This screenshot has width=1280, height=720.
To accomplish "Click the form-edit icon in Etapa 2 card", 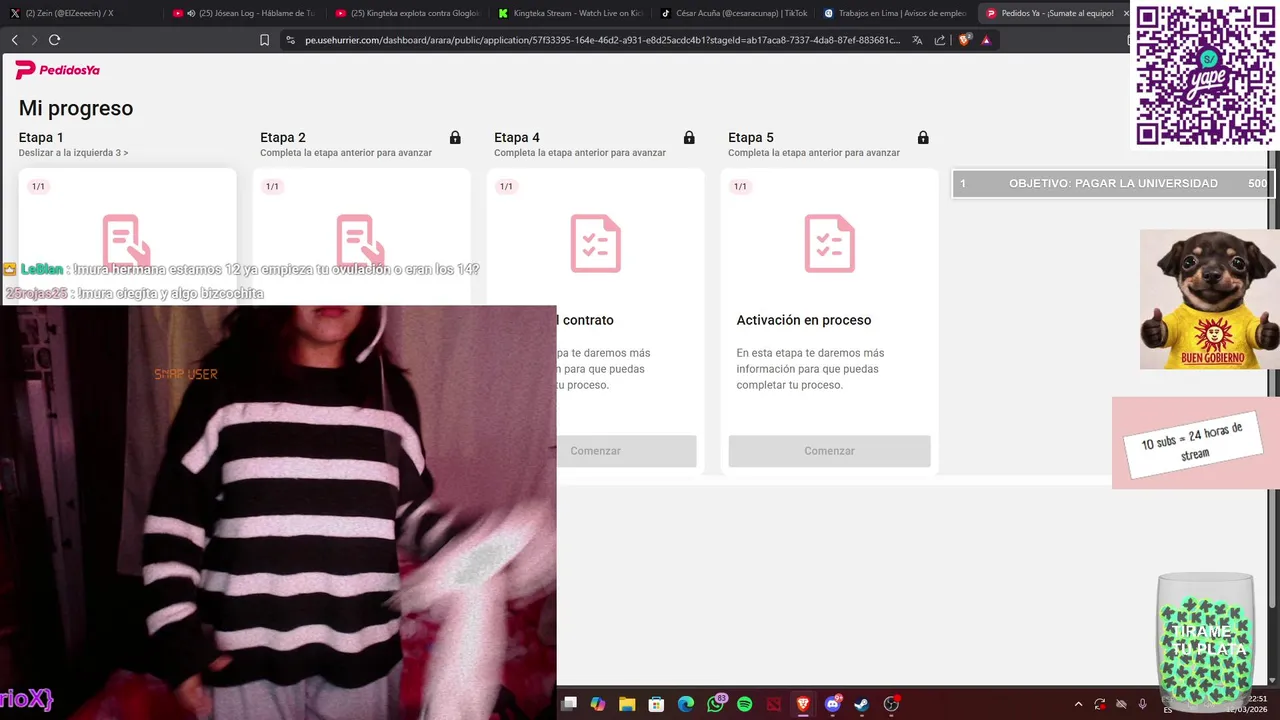I will click(x=361, y=243).
